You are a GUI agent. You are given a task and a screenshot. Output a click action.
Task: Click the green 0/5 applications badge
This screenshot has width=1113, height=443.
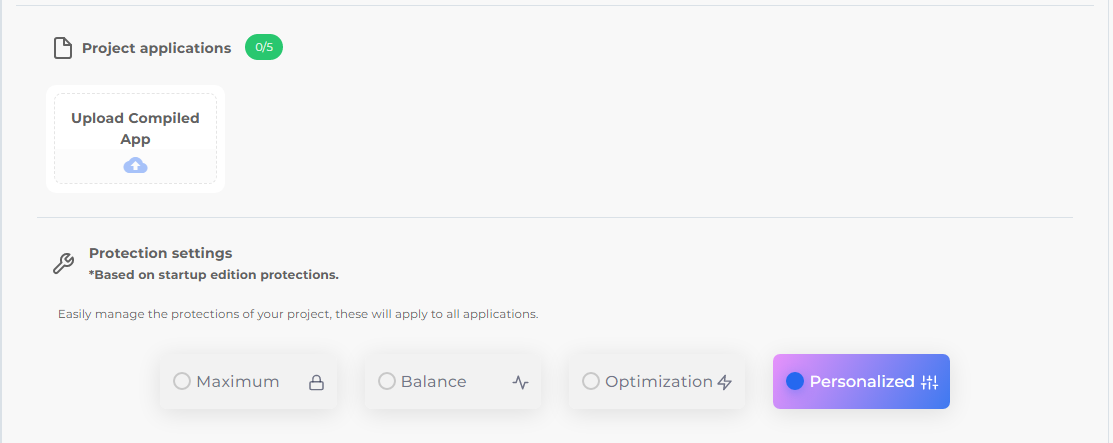[x=264, y=47]
